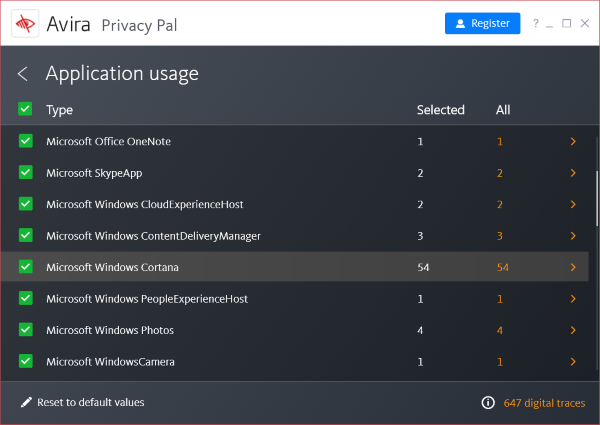Toggle the select-all checkbox beside Type
The image size is (600, 425).
[x=25, y=109]
